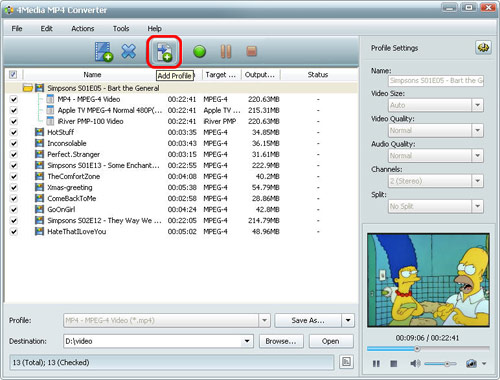Click the video icon next to Xmas-greeting
Image resolution: width=500 pixels, height=380 pixels.
pyautogui.click(x=39, y=187)
